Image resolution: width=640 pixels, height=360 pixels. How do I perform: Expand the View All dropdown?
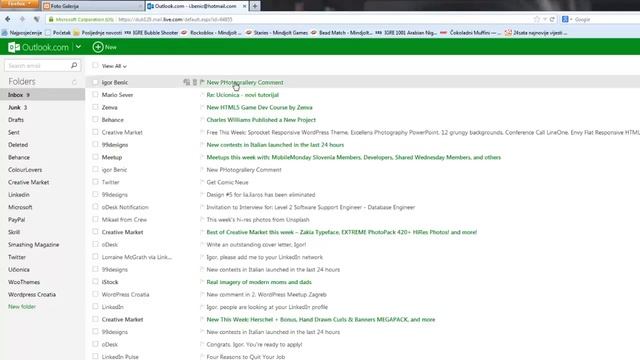(x=114, y=66)
